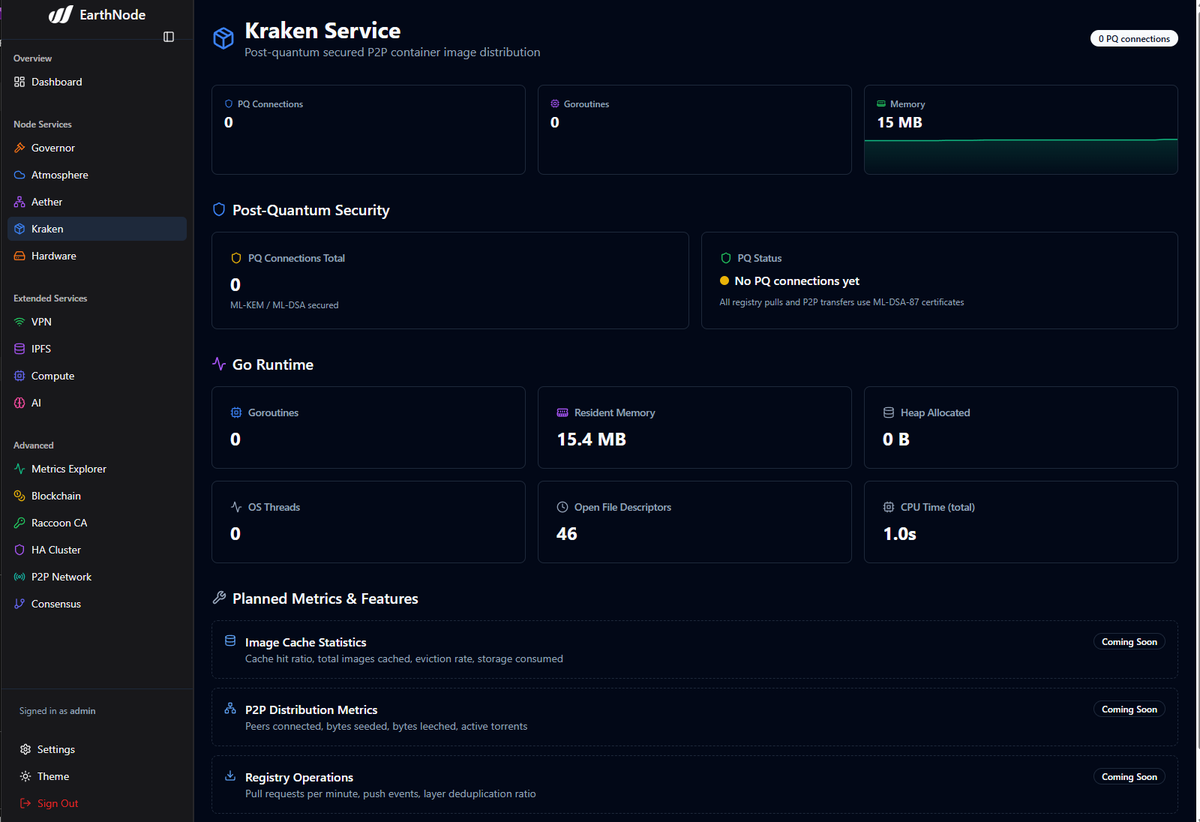Viewport: 1200px width, 822px height.
Task: Click the Settings gear icon
Action: click(x=26, y=749)
